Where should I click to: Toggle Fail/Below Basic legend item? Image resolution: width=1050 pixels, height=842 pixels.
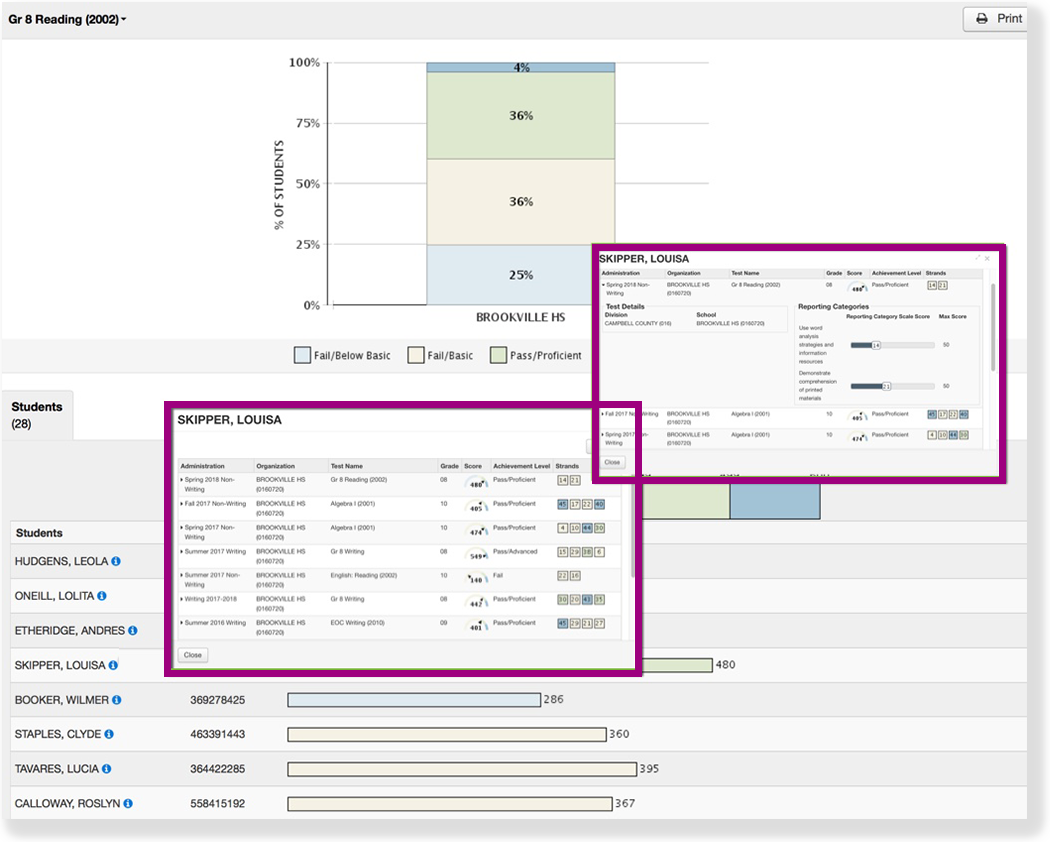(342, 356)
